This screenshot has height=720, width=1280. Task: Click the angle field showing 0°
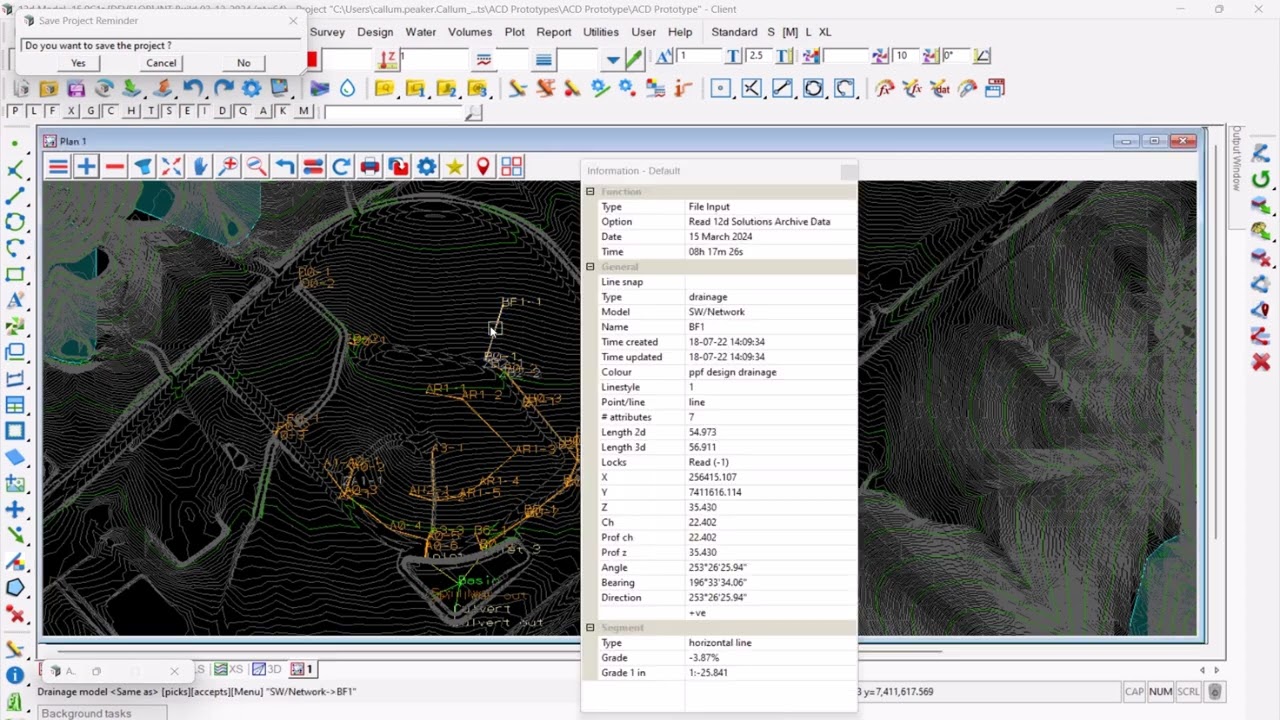[x=954, y=56]
